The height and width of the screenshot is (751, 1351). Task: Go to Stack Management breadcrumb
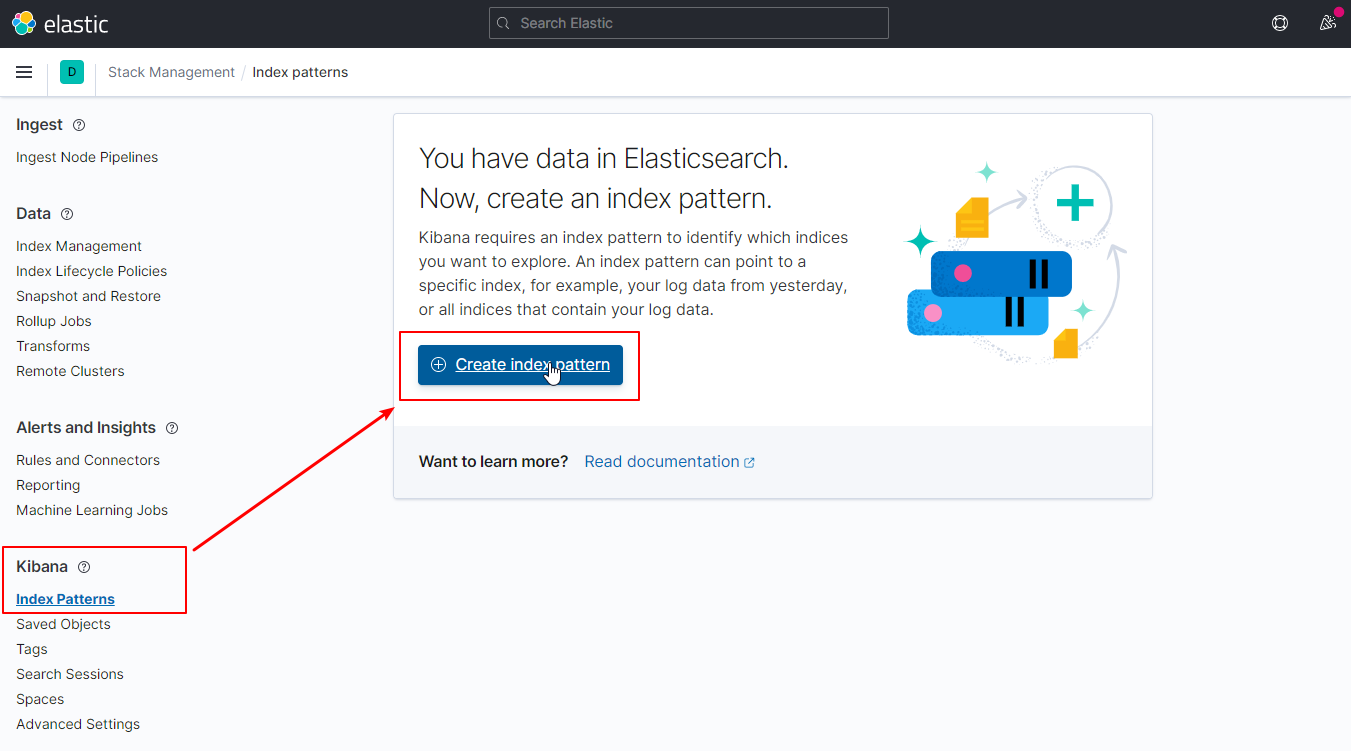(x=171, y=72)
